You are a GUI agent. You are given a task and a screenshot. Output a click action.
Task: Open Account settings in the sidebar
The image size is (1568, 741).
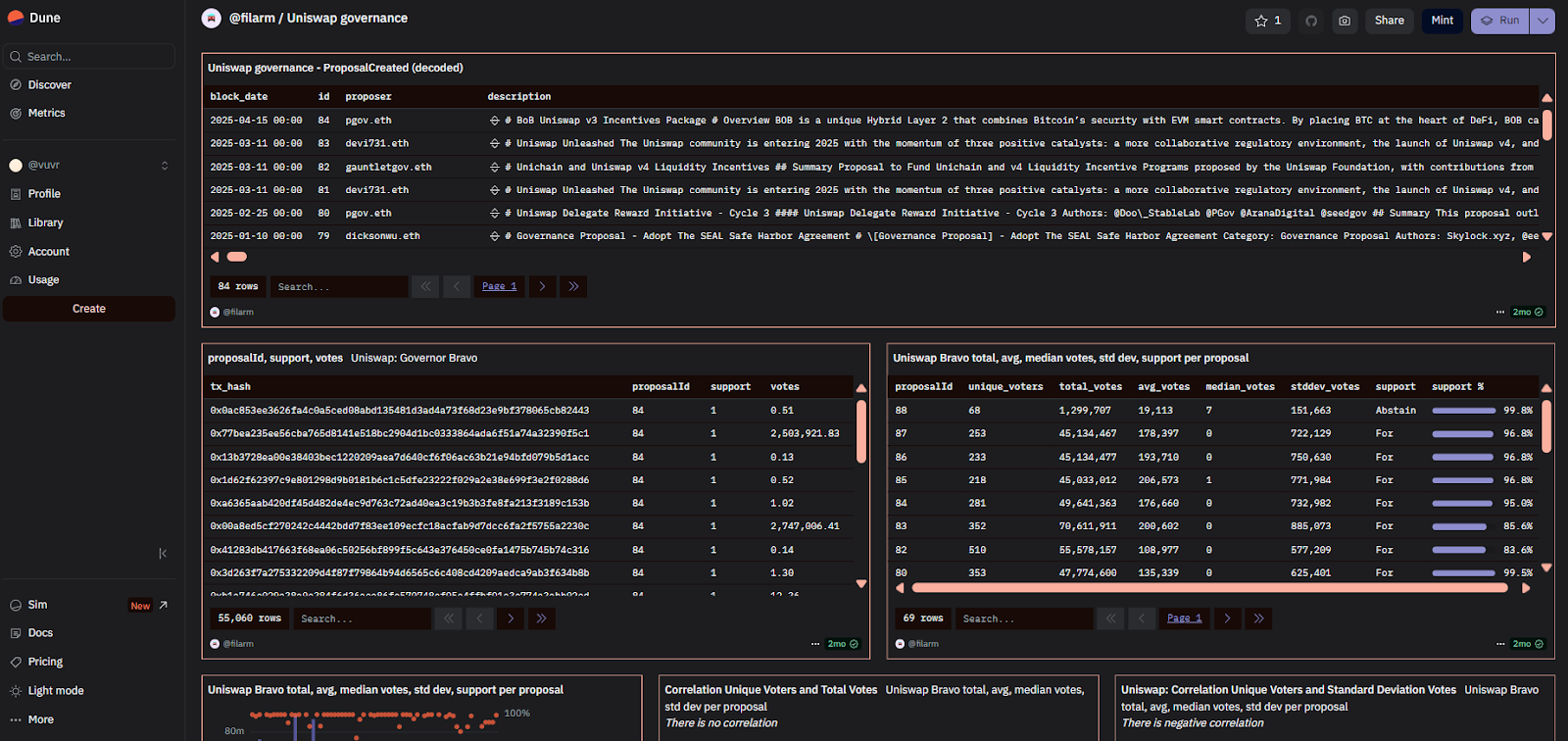point(48,252)
